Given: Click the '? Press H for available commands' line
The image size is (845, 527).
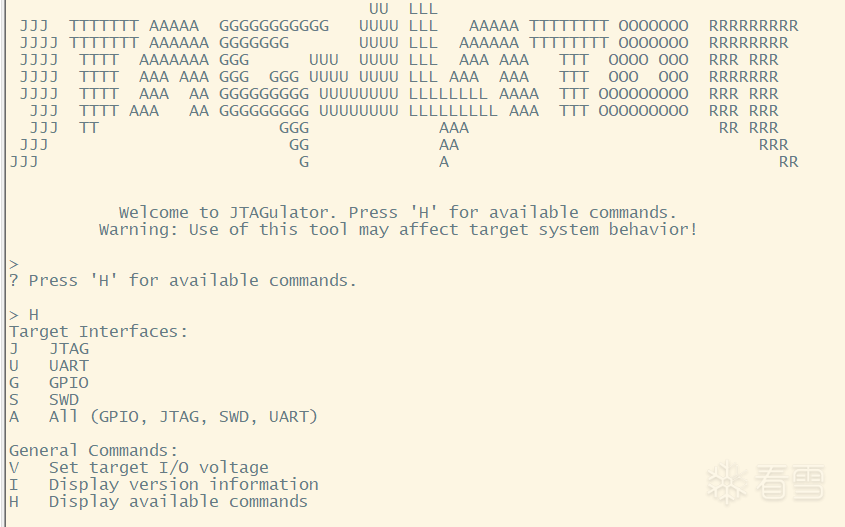Looking at the screenshot, I should [x=182, y=280].
